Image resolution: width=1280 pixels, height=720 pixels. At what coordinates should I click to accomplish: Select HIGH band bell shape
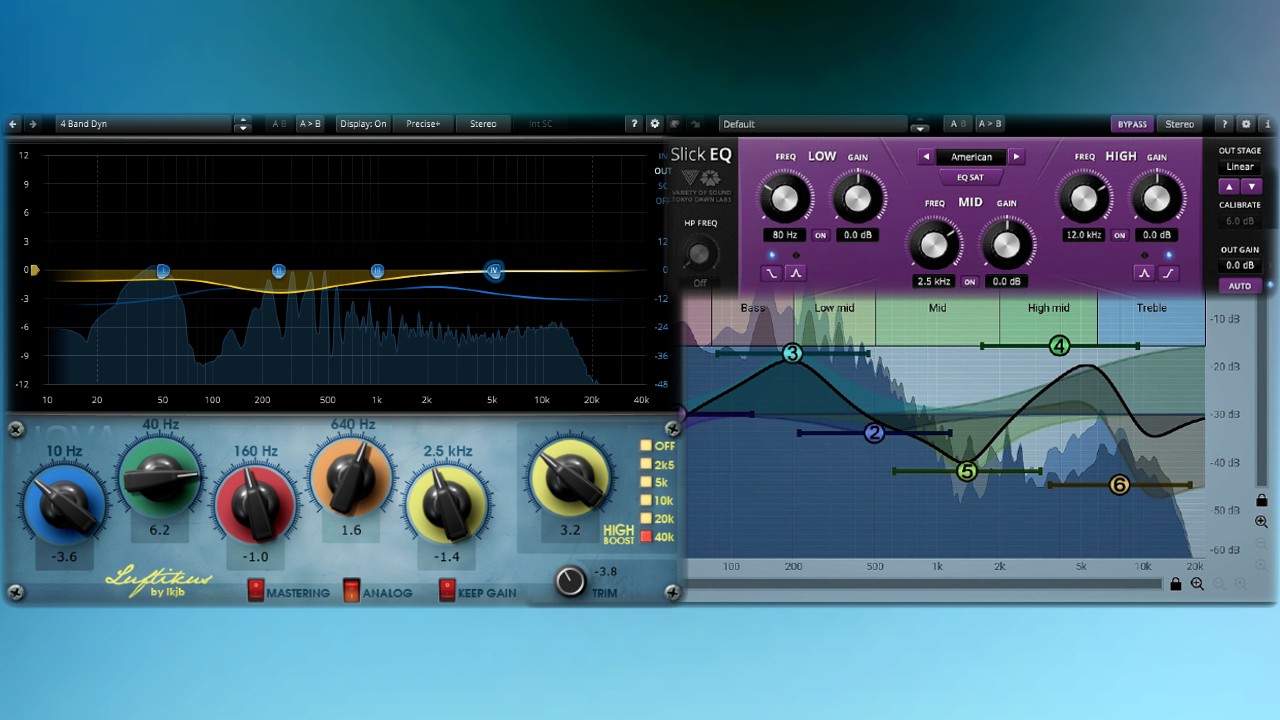coord(1144,273)
